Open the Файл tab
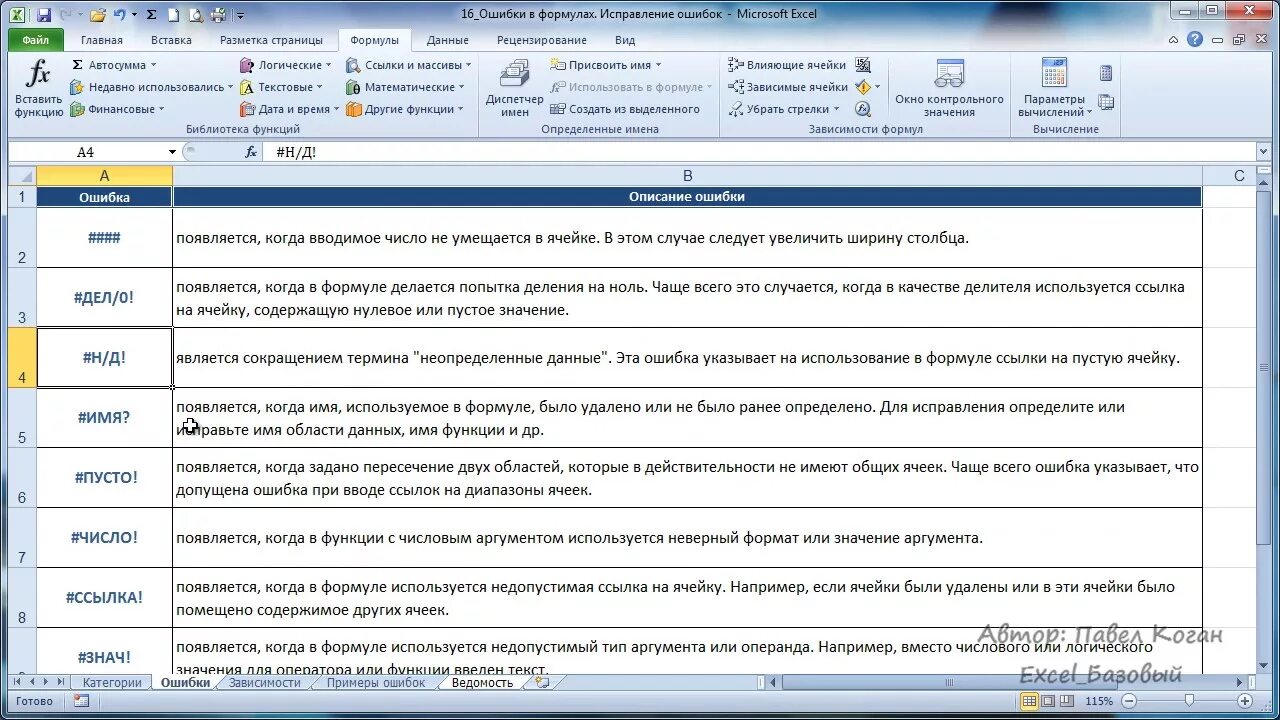The height and width of the screenshot is (720, 1280). pos(36,40)
